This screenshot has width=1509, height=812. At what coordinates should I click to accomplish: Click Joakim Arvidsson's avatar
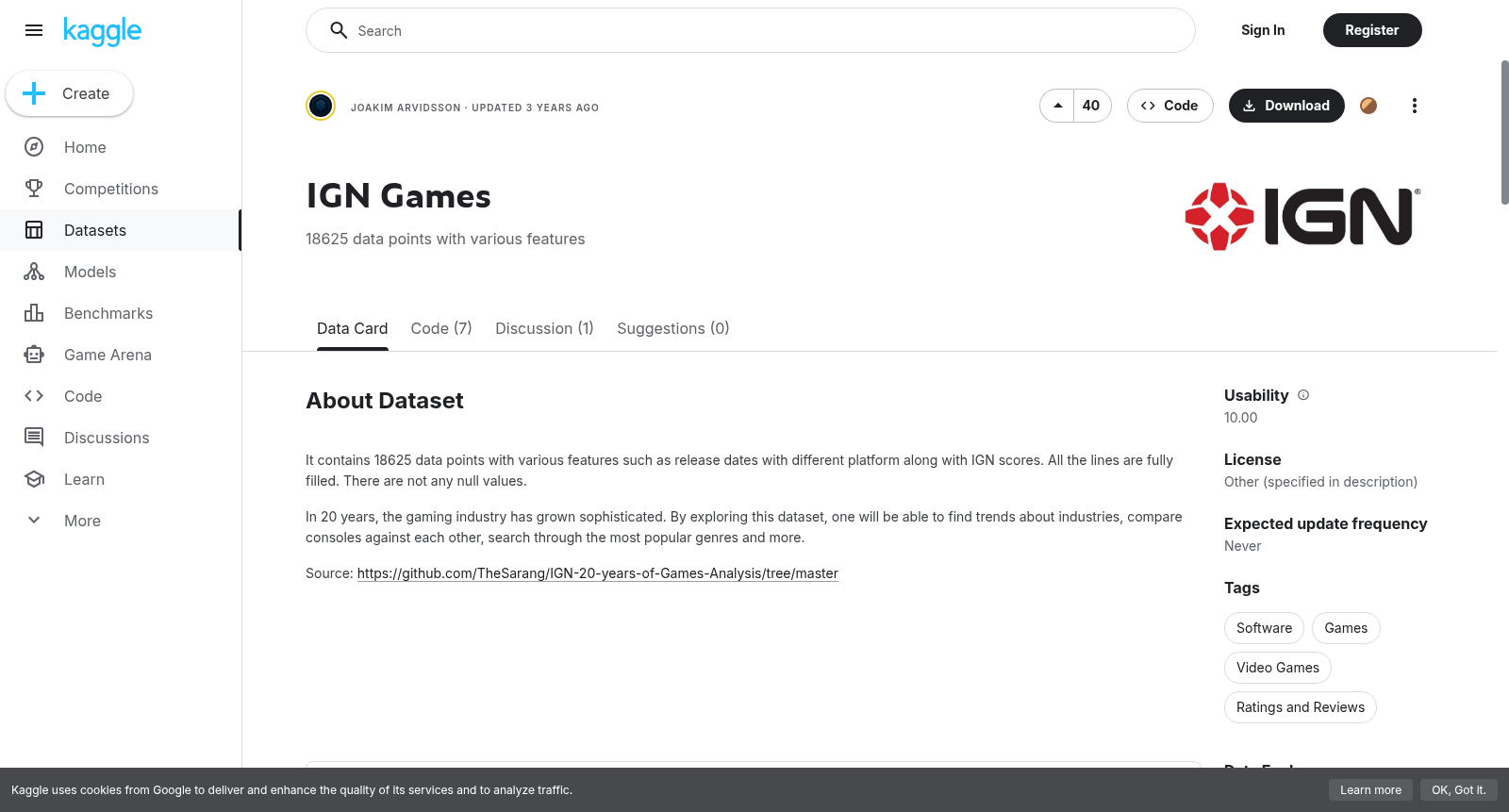pos(321,106)
